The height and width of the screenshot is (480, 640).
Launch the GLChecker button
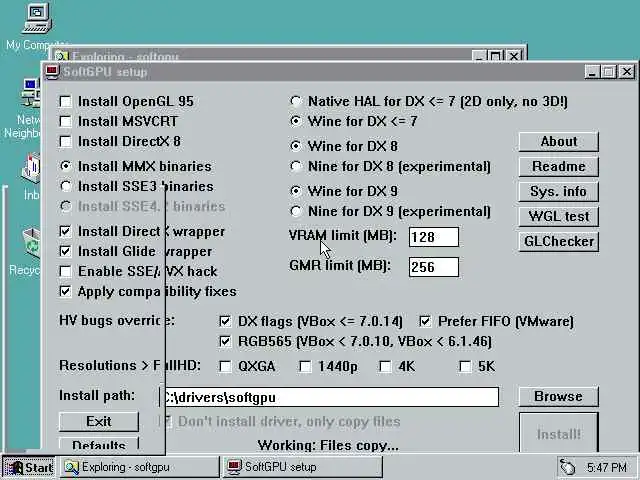[x=559, y=241]
